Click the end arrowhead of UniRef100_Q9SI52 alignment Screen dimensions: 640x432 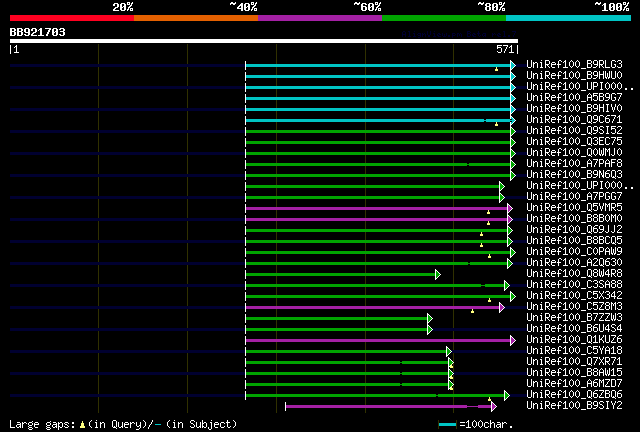click(x=513, y=131)
